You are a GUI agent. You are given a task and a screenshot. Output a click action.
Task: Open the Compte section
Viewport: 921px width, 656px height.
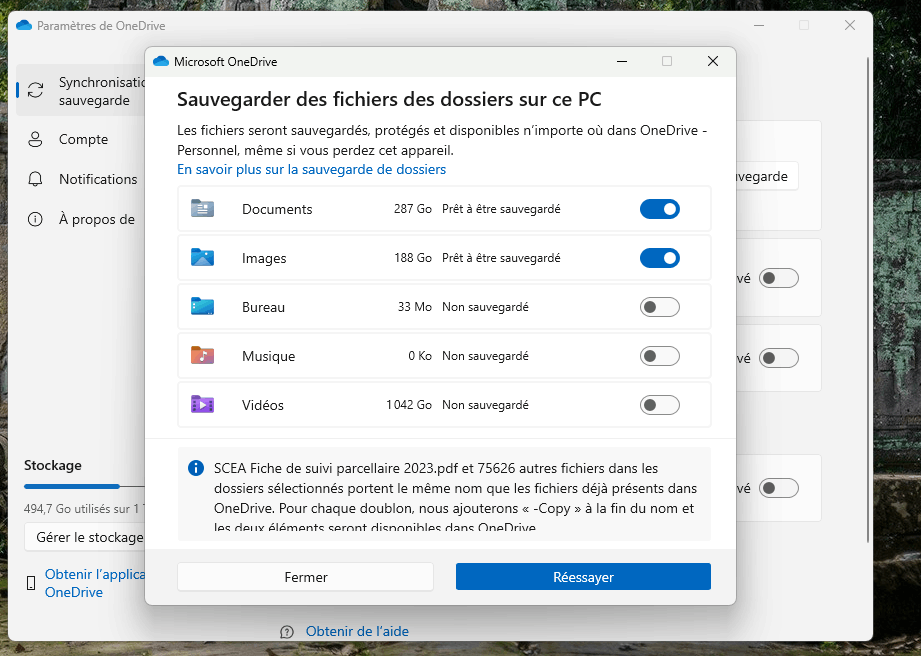click(81, 139)
